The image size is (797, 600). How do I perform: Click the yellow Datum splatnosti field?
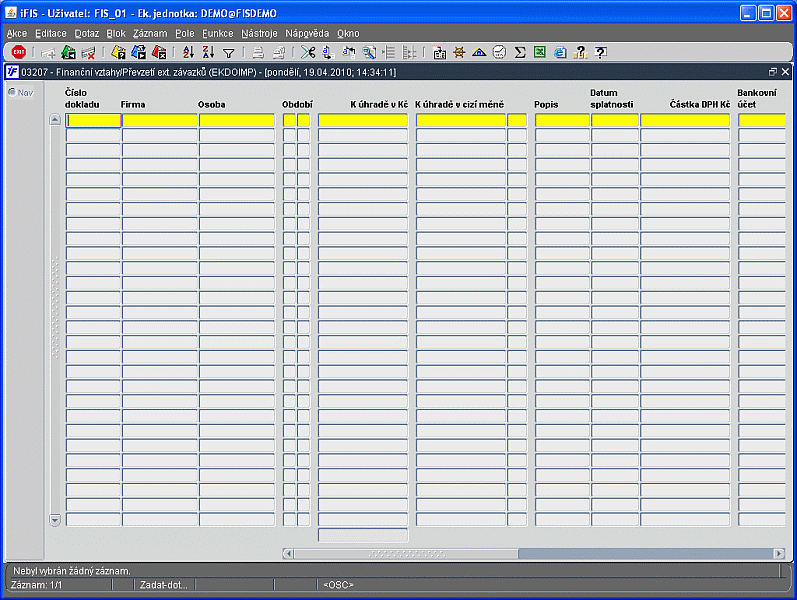615,120
